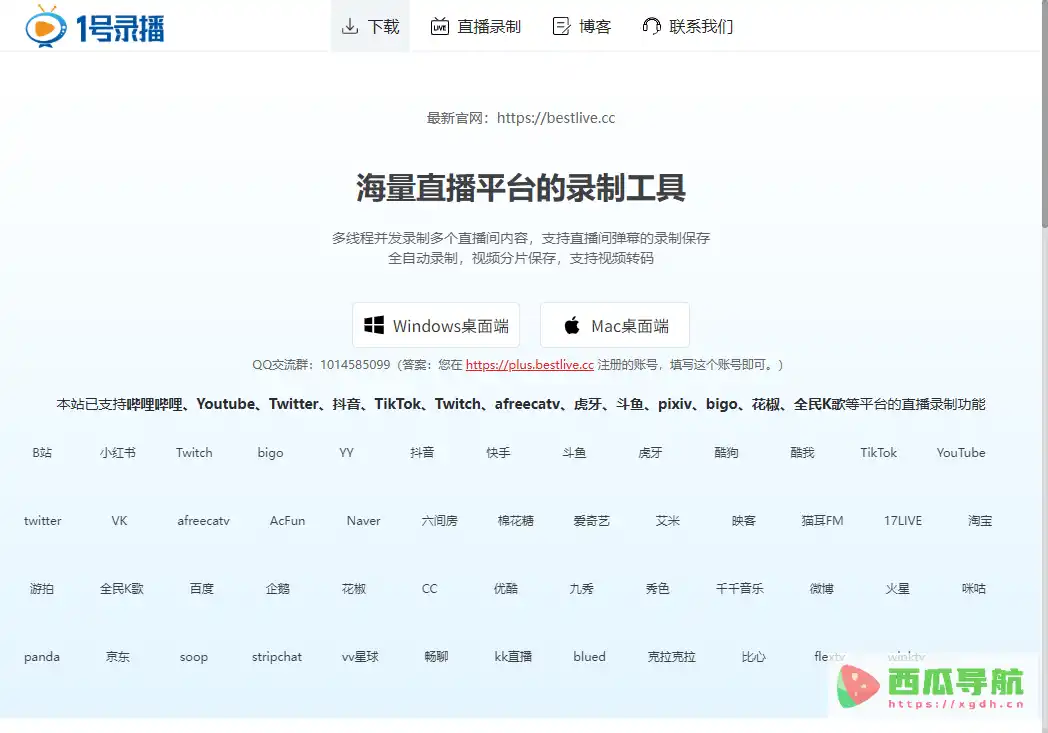Image resolution: width=1048 pixels, height=733 pixels.
Task: Select the 京东 platform
Action: [x=118, y=657]
